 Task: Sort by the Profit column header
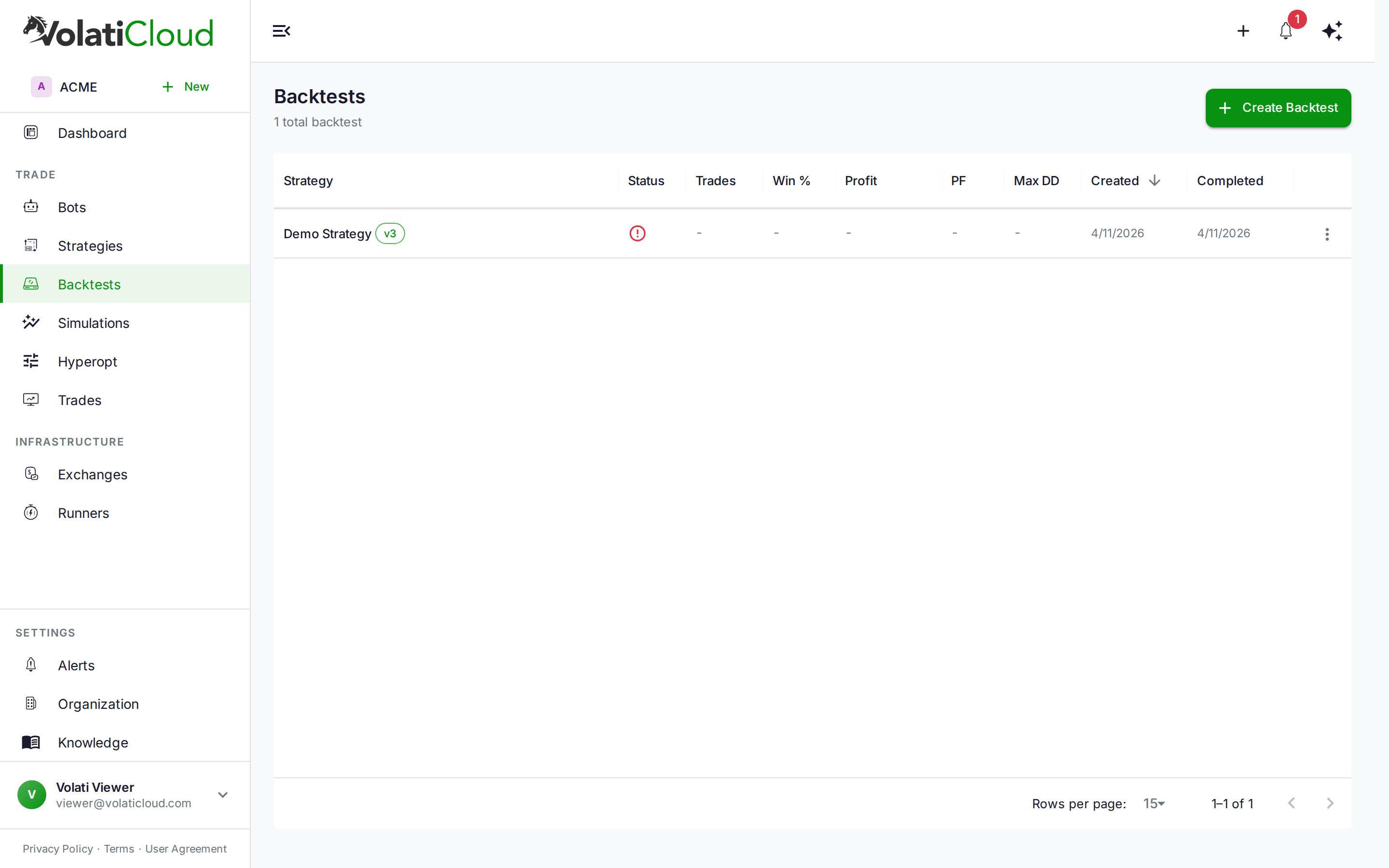(x=860, y=181)
